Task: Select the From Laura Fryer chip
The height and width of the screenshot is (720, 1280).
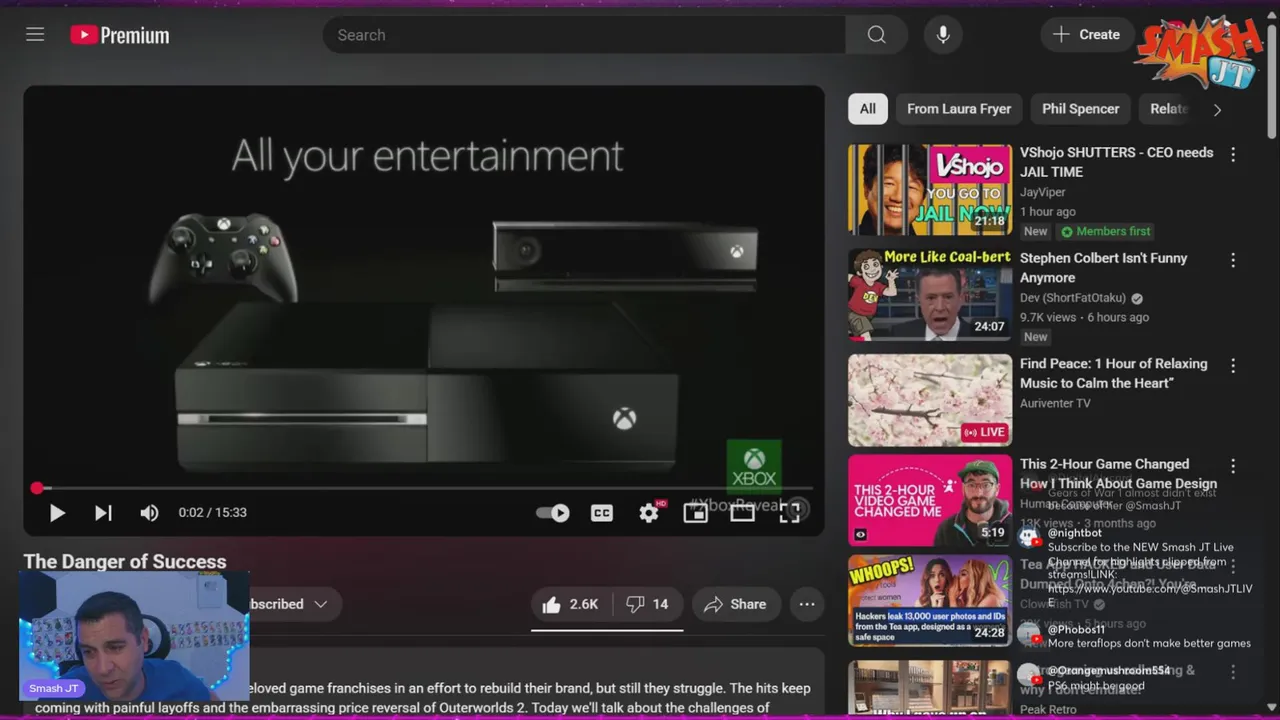Action: 959,109
